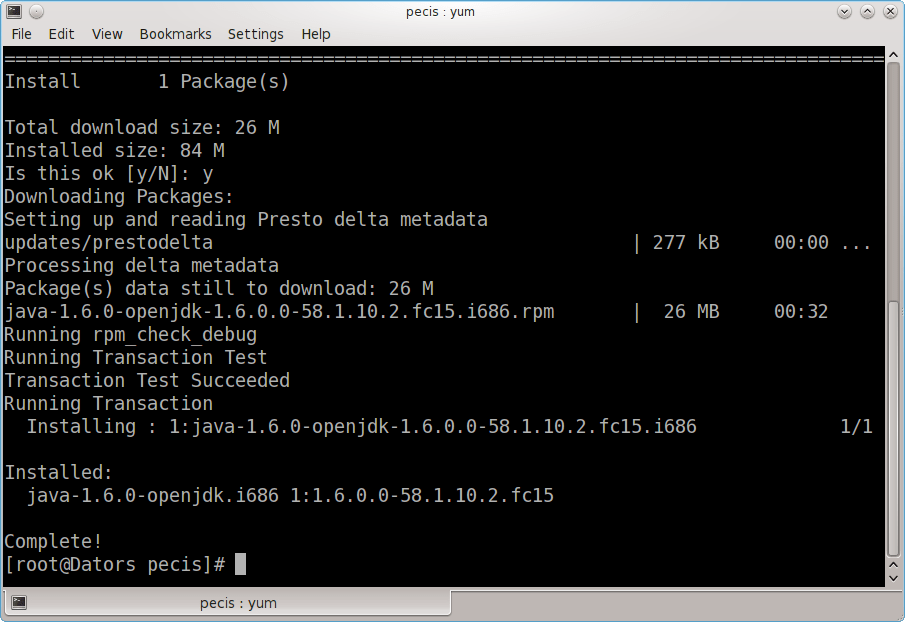Open the View menu
The image size is (905, 622).
107,34
